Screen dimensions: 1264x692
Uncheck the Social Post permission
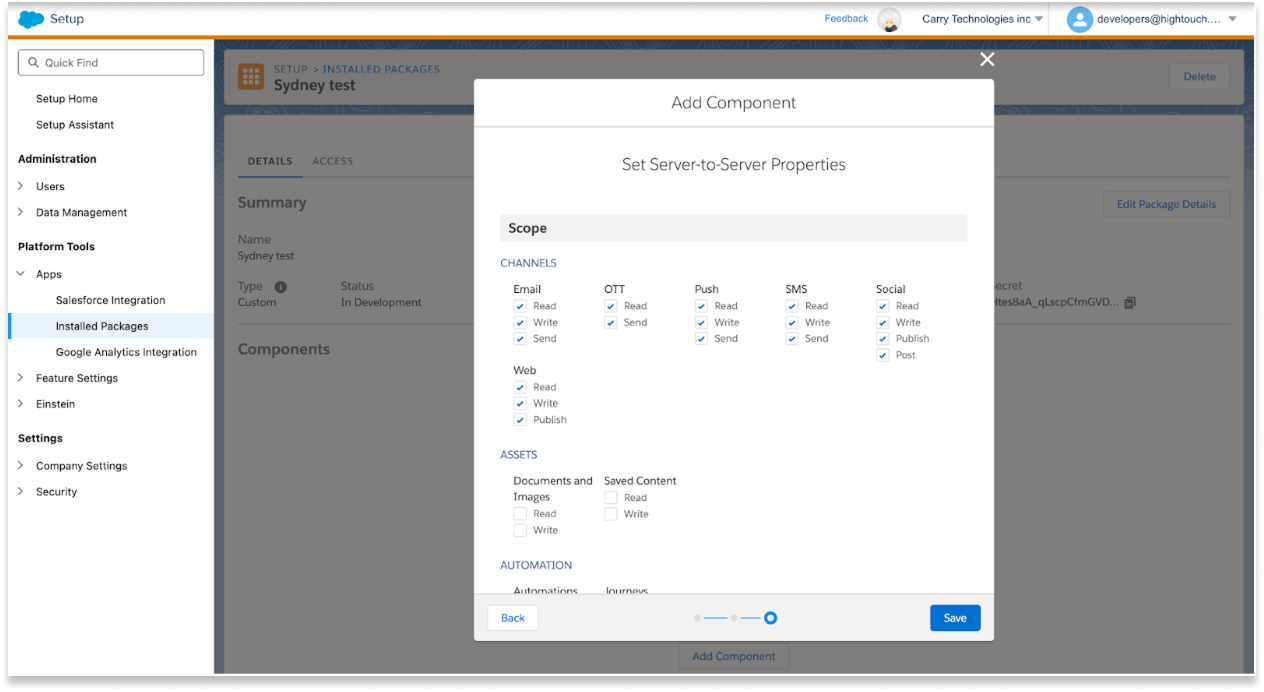click(x=883, y=354)
